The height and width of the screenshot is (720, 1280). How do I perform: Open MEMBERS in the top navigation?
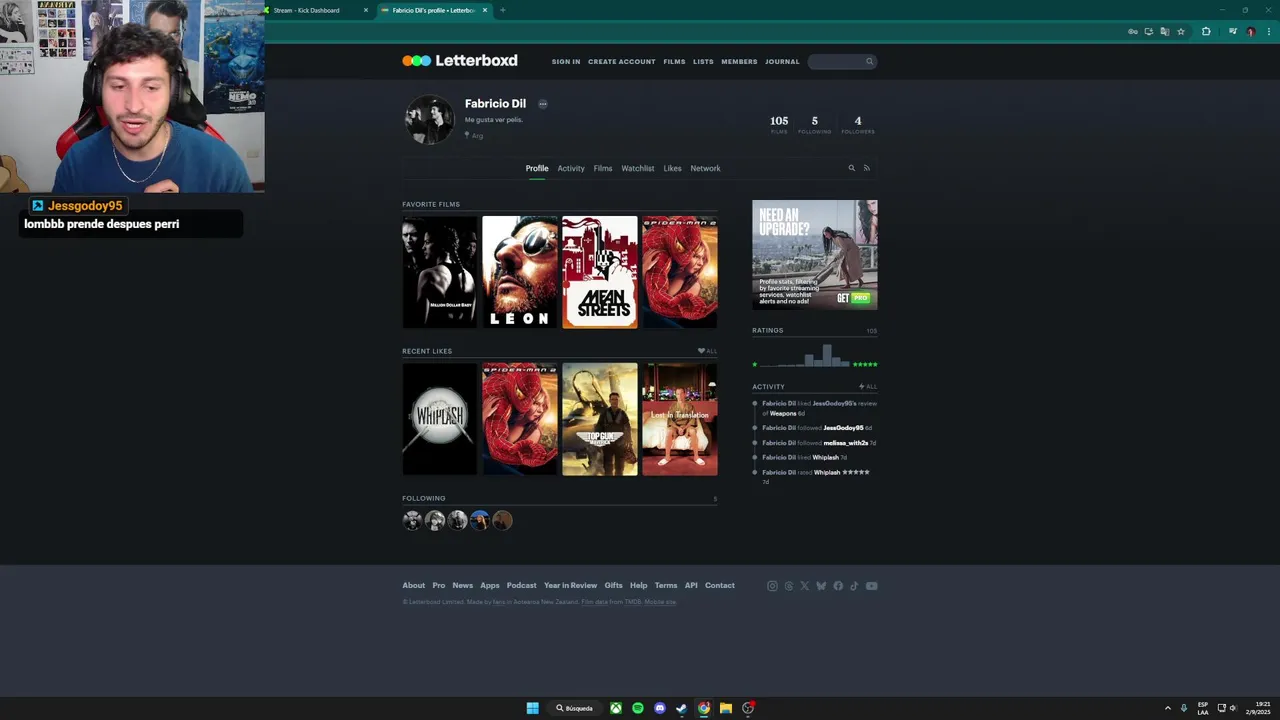(739, 62)
